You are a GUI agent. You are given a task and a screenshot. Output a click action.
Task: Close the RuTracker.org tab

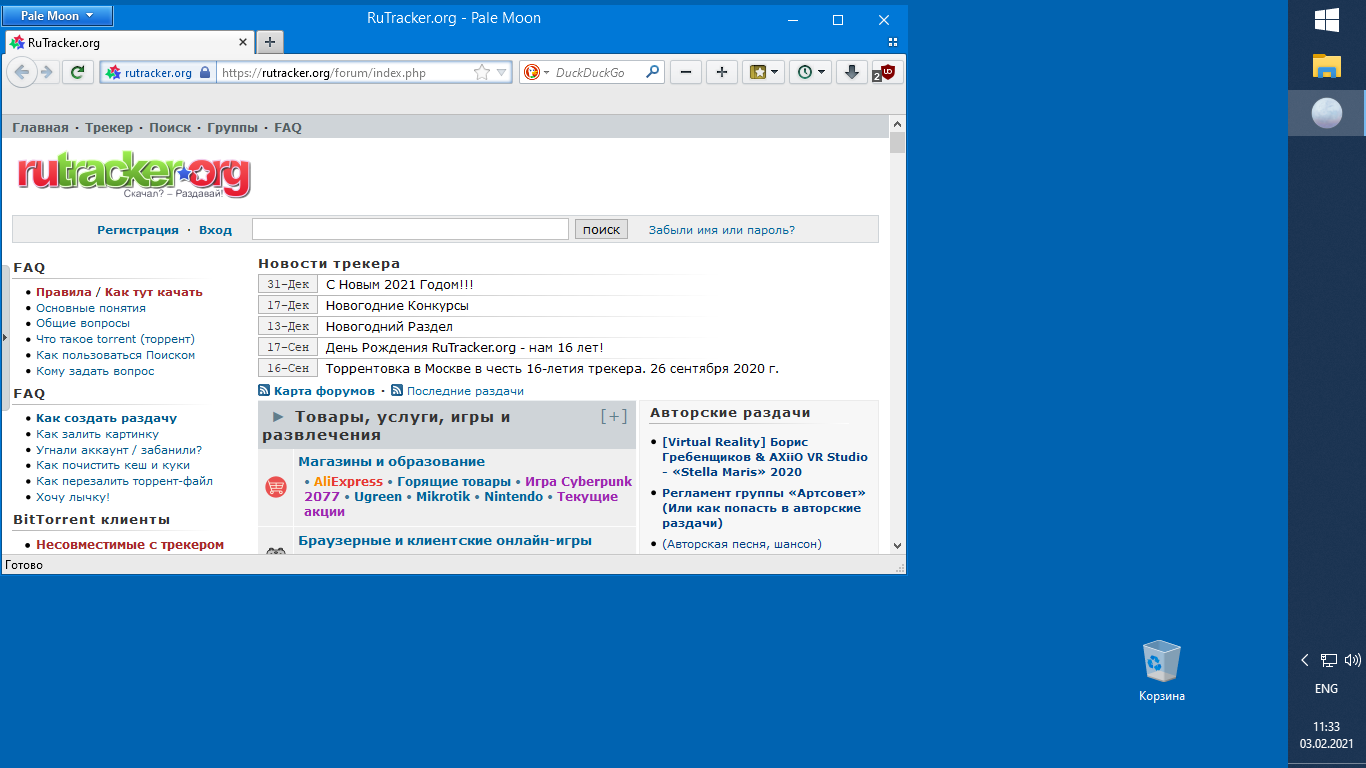coord(243,43)
